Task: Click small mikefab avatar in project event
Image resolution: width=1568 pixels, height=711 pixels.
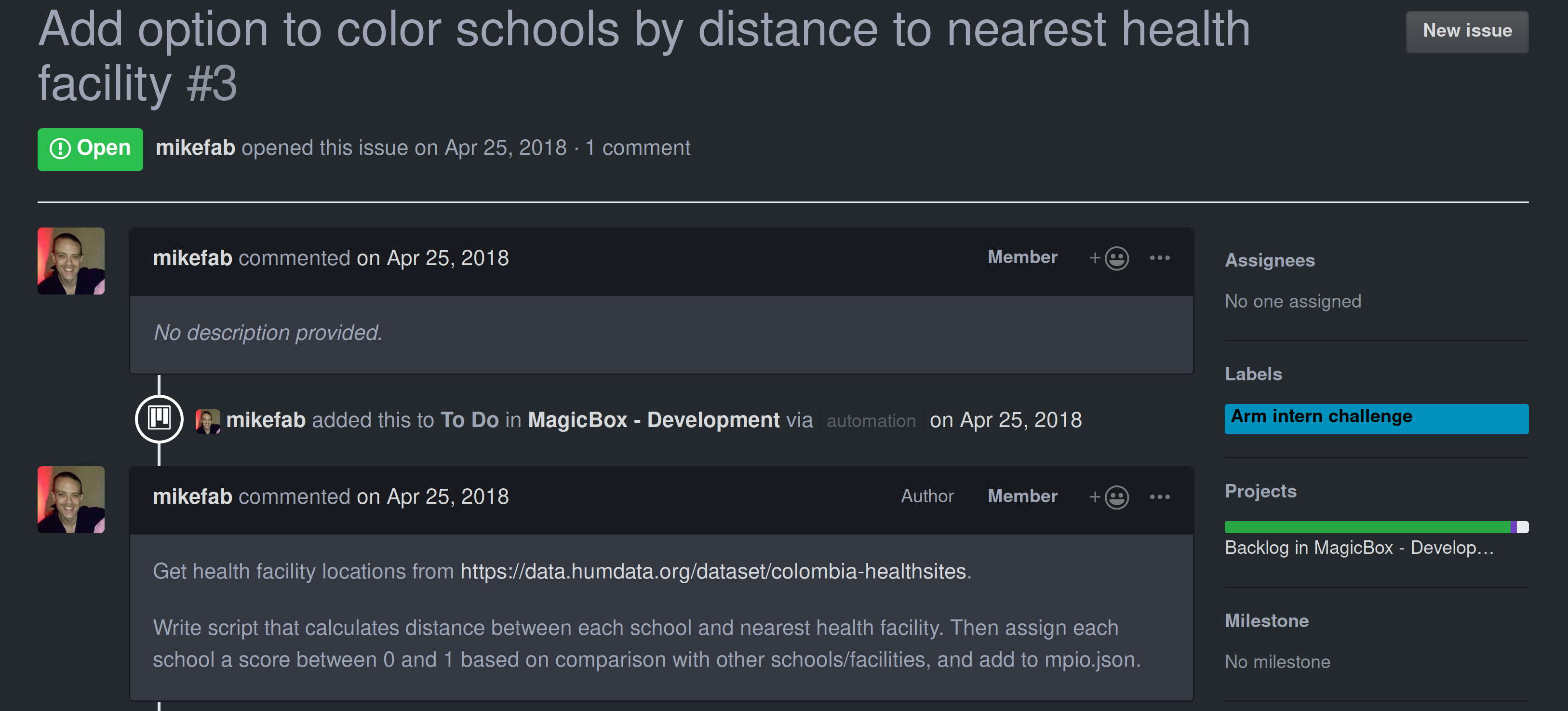Action: pos(208,421)
